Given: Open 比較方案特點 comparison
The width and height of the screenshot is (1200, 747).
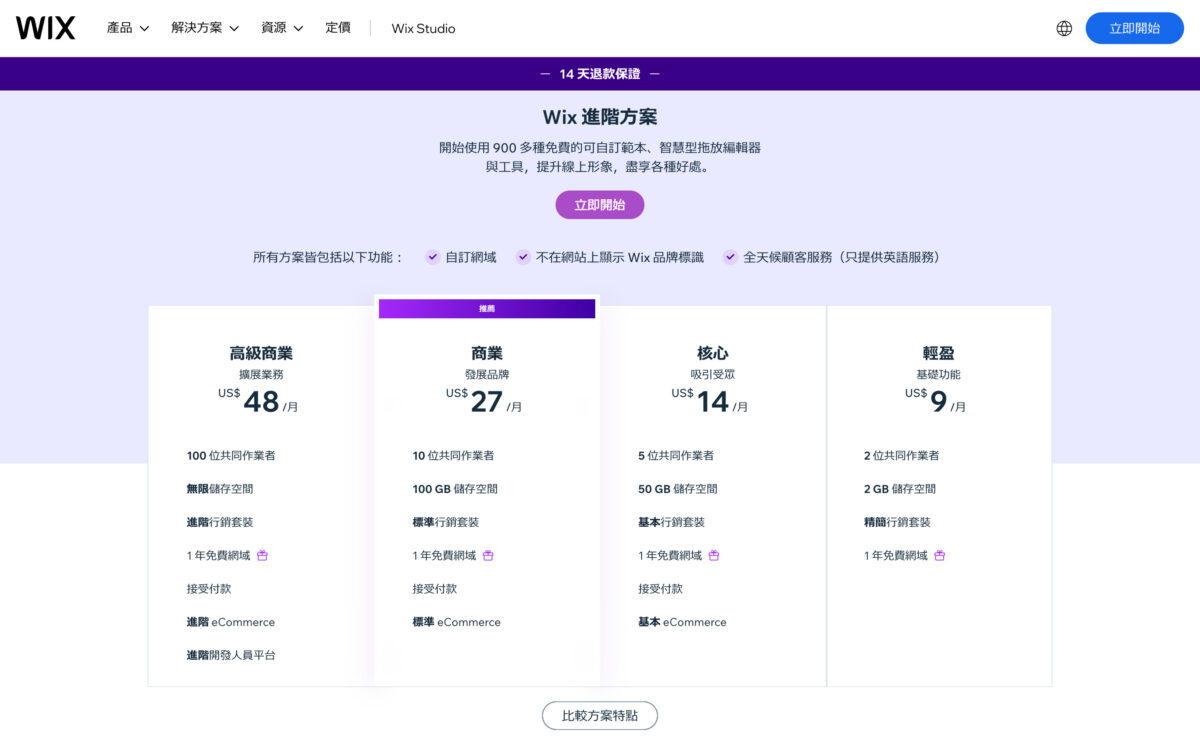Looking at the screenshot, I should 600,716.
